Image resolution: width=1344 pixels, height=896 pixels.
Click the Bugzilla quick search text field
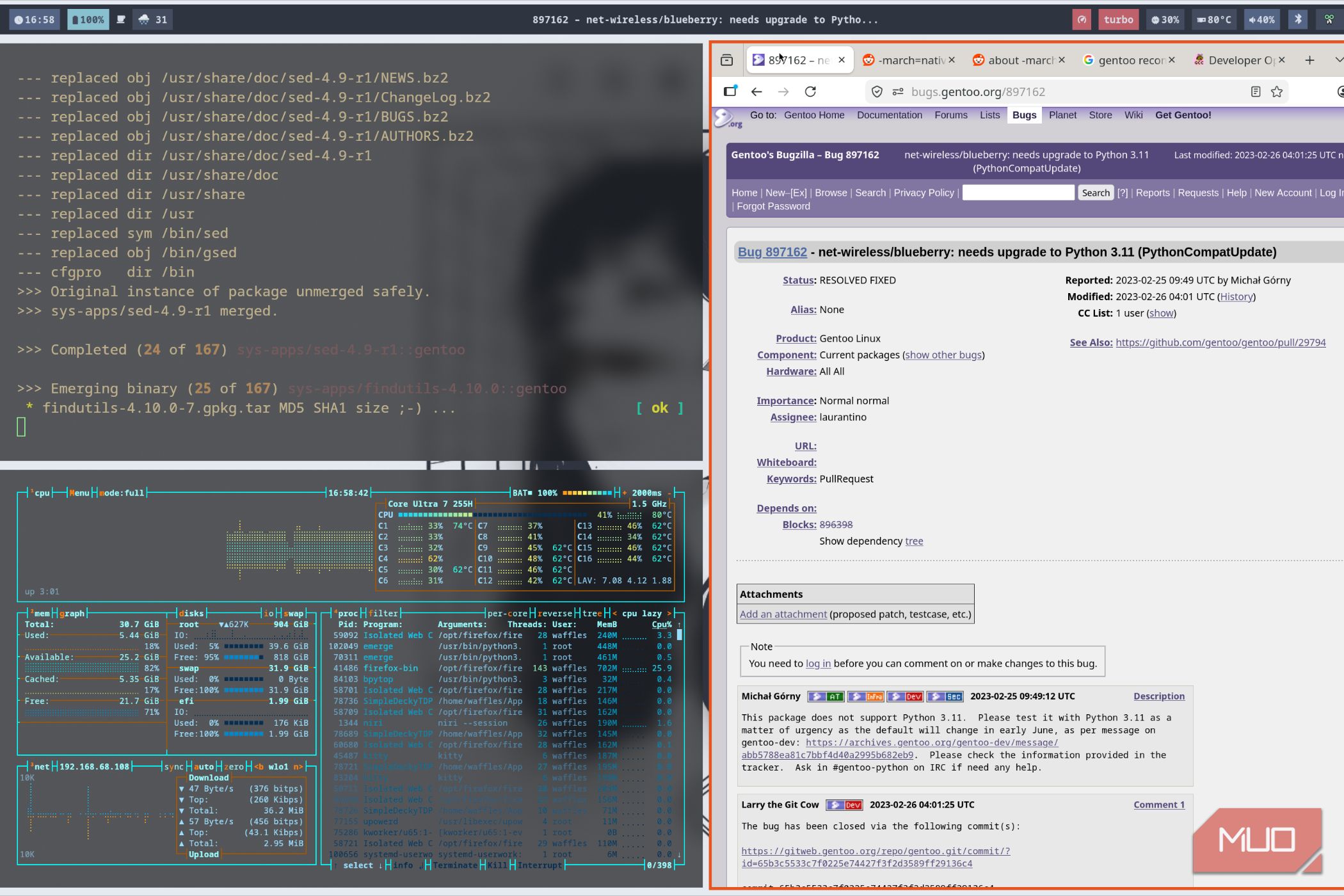click(1018, 193)
